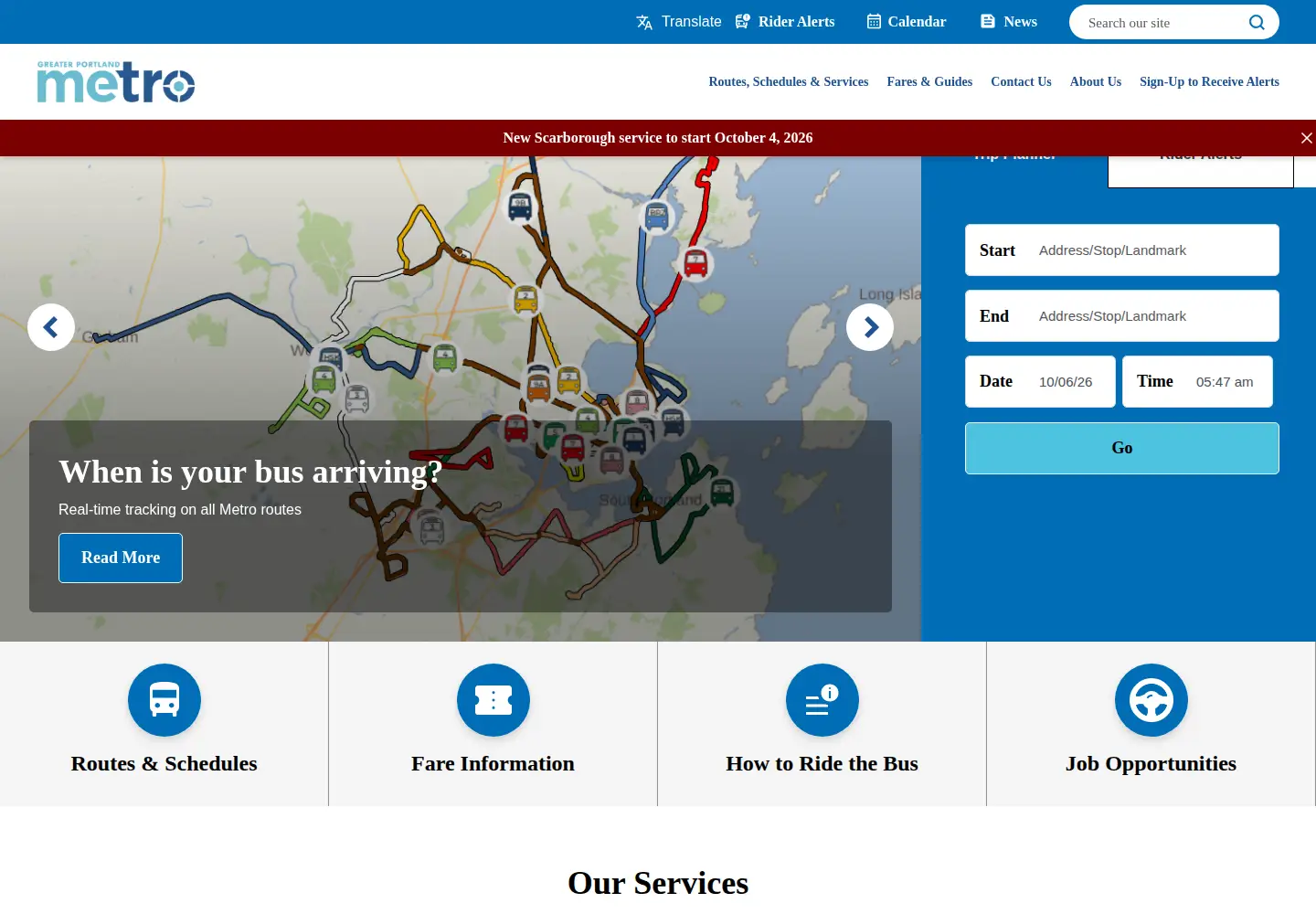Click Read More button on slide
Image resolution: width=1316 pixels, height=914 pixels.
pyautogui.click(x=121, y=558)
